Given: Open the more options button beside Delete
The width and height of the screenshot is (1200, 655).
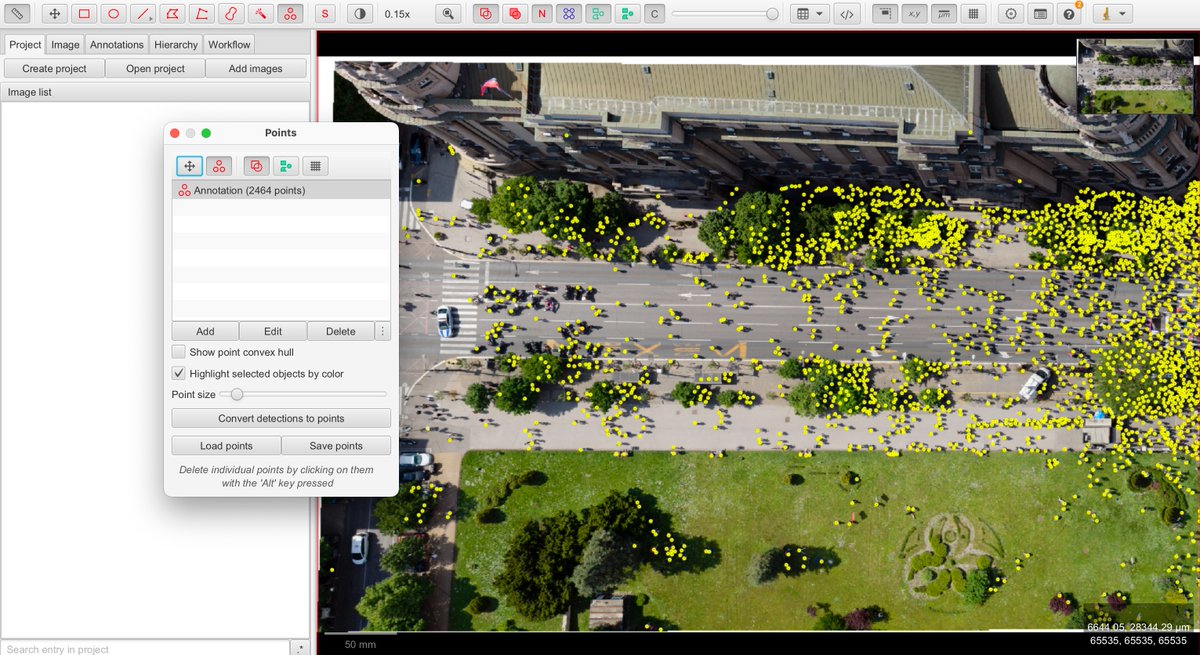Looking at the screenshot, I should [x=383, y=331].
